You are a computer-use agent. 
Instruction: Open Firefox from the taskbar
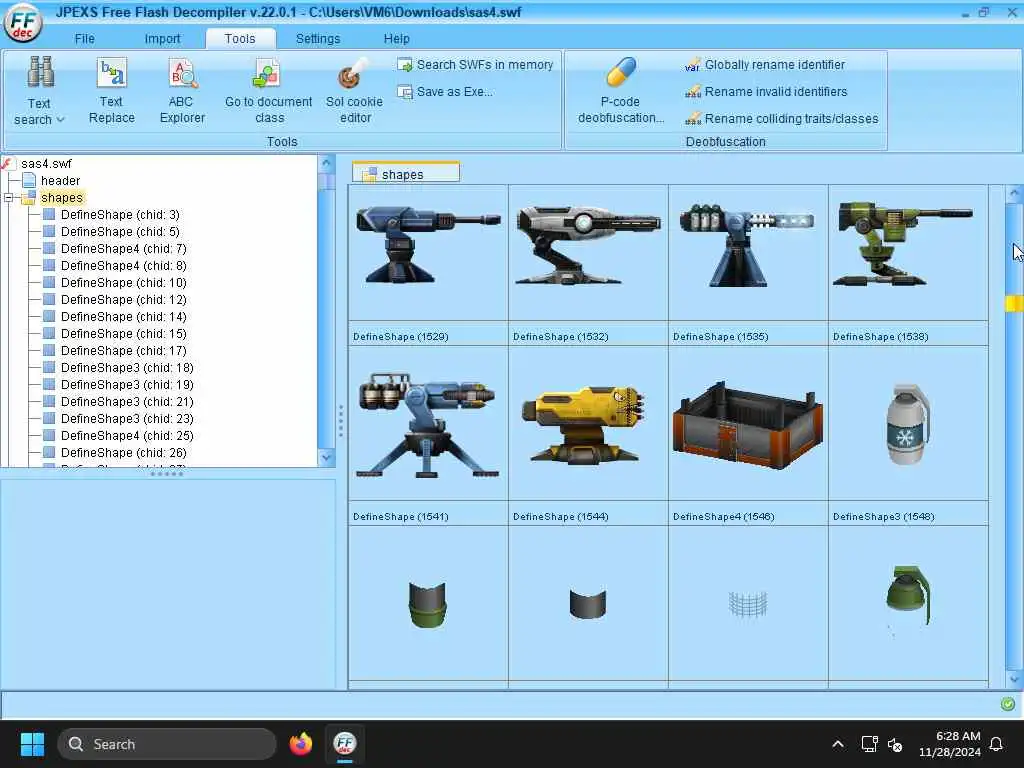pos(300,744)
